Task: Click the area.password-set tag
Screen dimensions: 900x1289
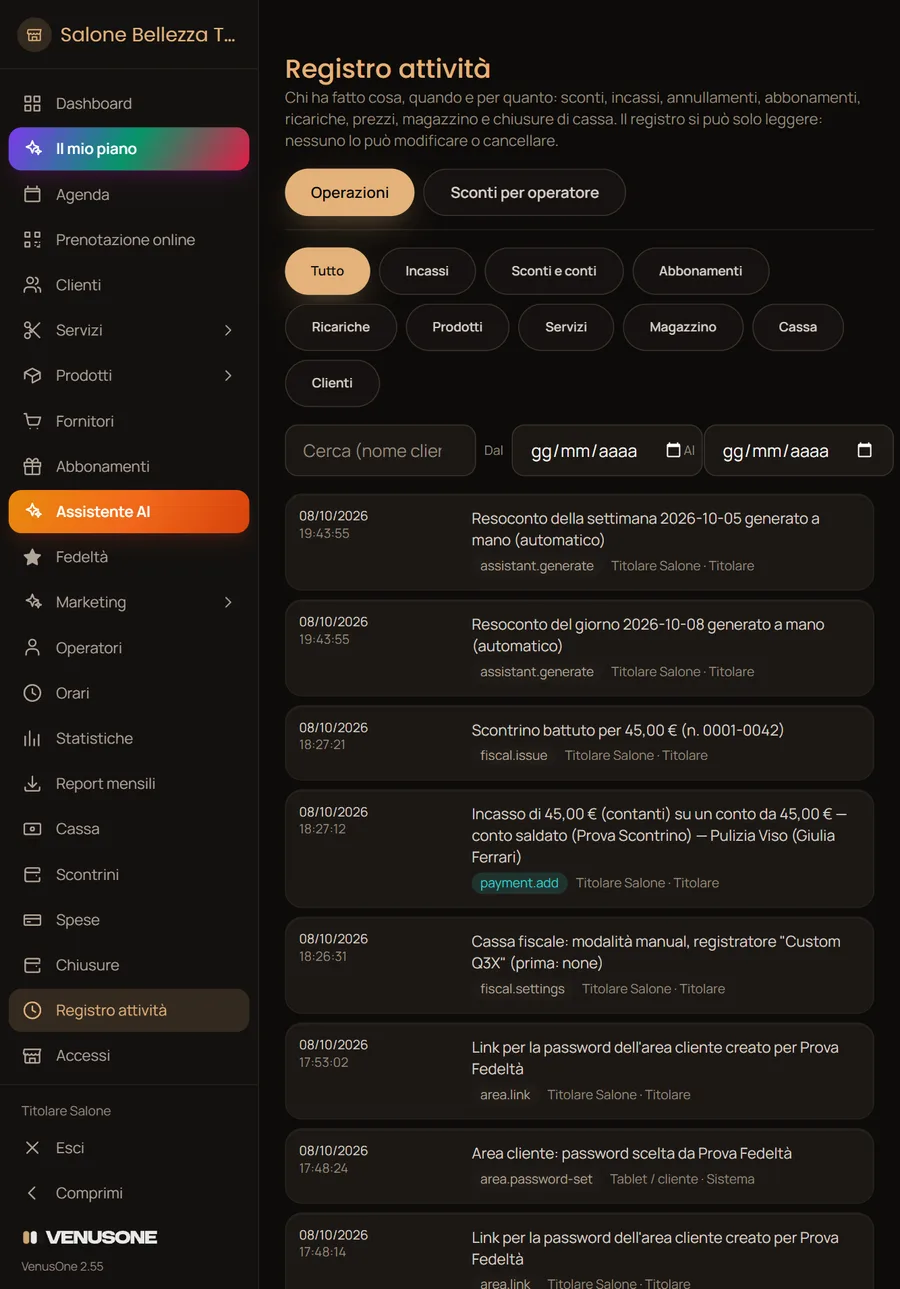Action: click(x=536, y=1179)
